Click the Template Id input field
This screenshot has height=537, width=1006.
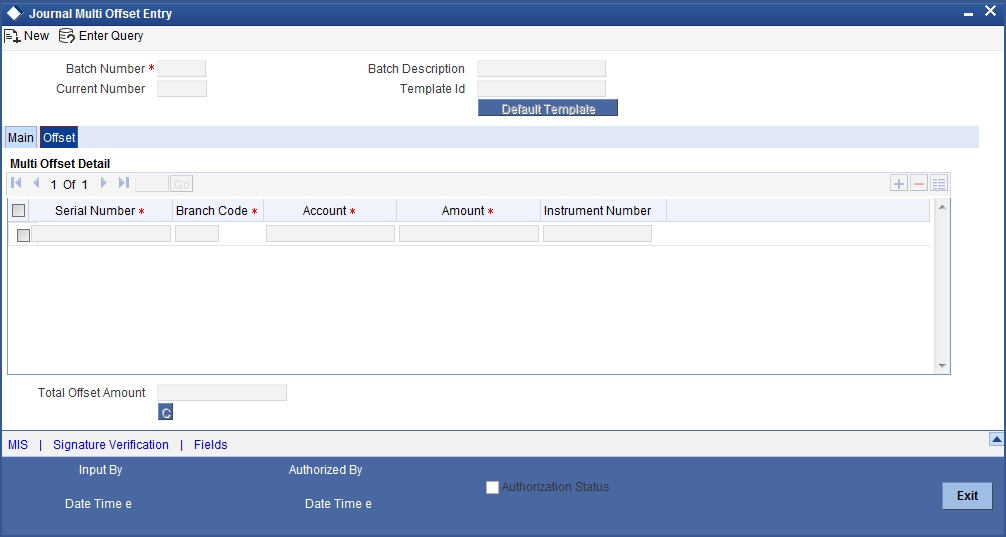tap(541, 89)
